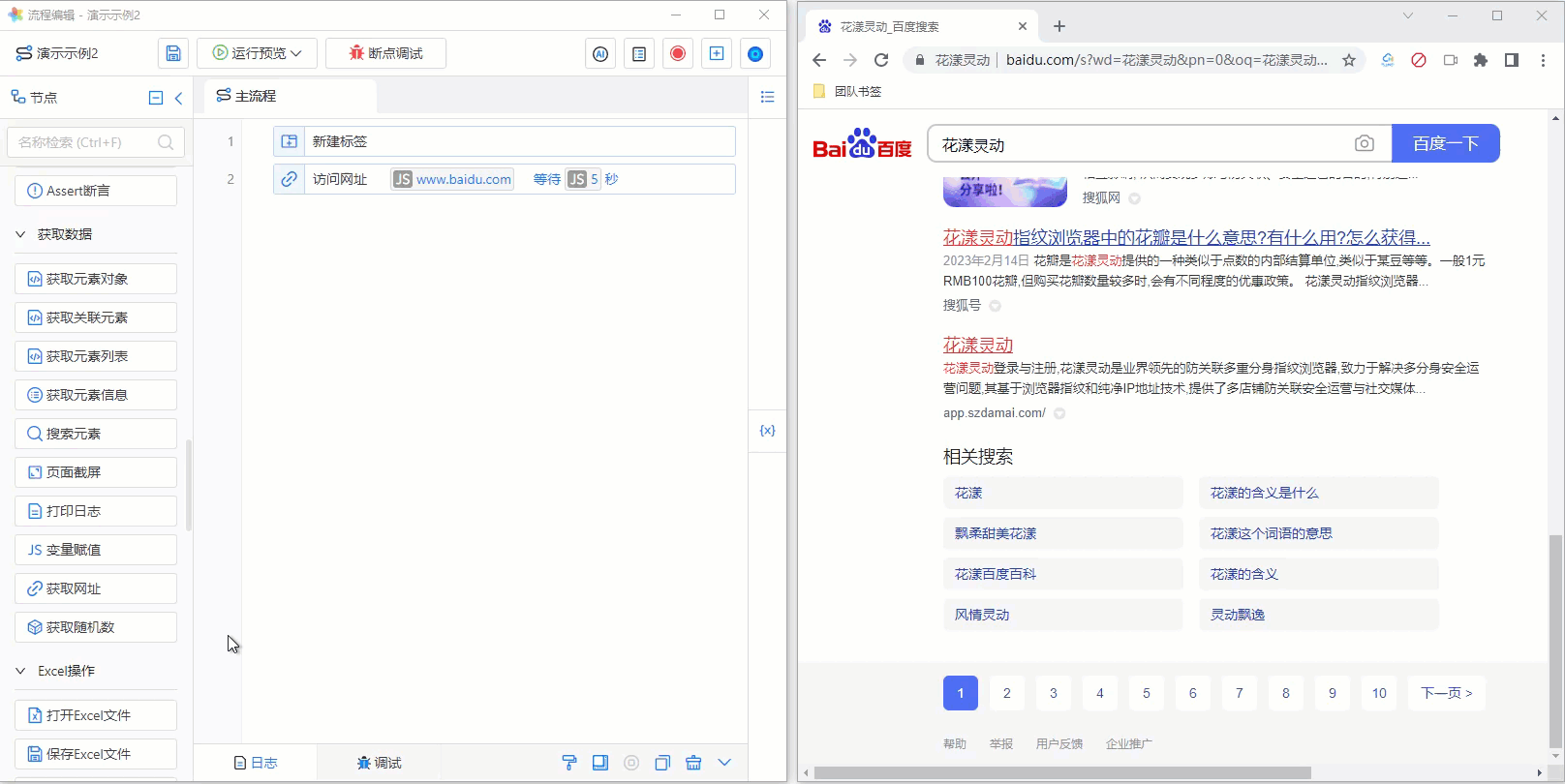Screen dimensions: 1565x784
Task: Select the Assert断言 node
Action: pyautogui.click(x=96, y=191)
